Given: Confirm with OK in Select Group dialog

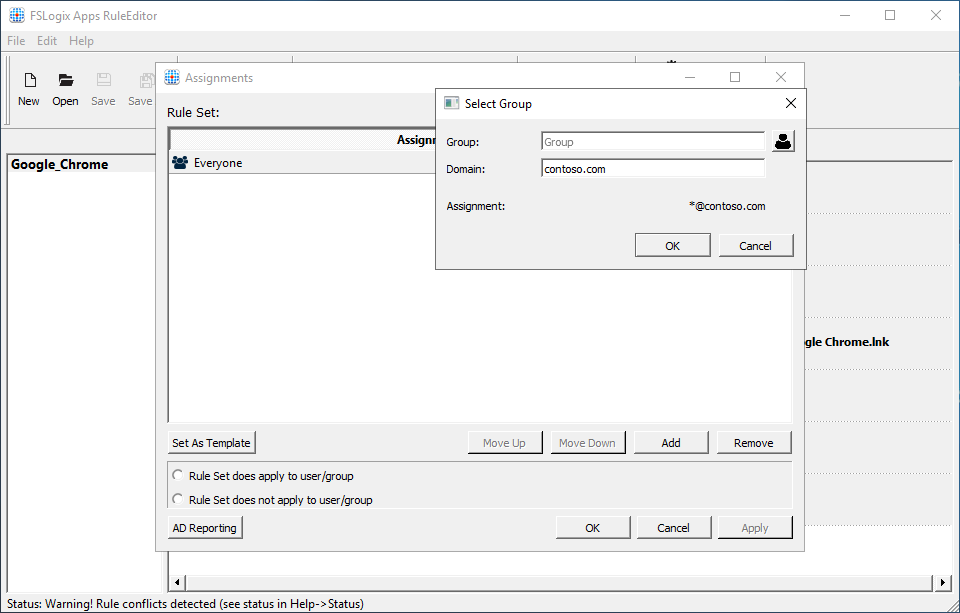Looking at the screenshot, I should click(672, 245).
